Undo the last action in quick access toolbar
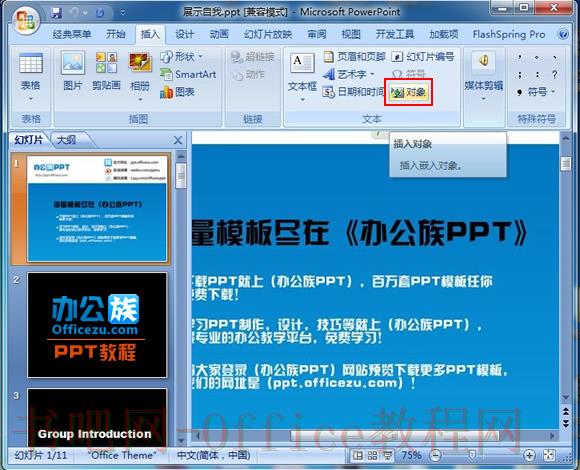This screenshot has width=580, height=470. [x=75, y=13]
